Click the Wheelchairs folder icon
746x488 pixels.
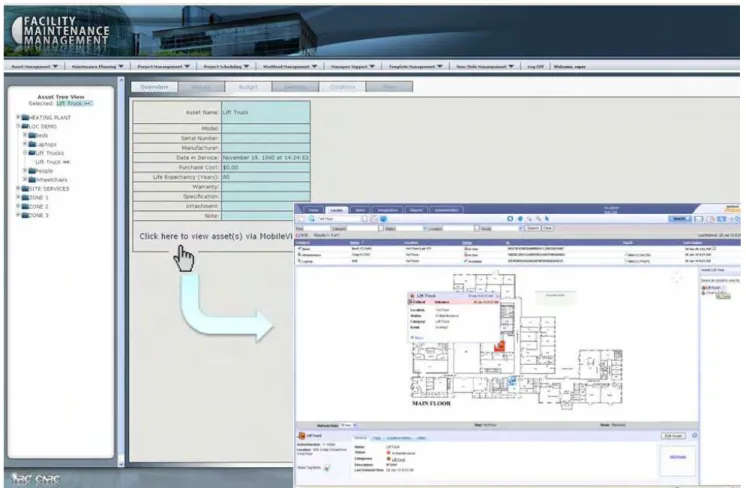pos(32,180)
